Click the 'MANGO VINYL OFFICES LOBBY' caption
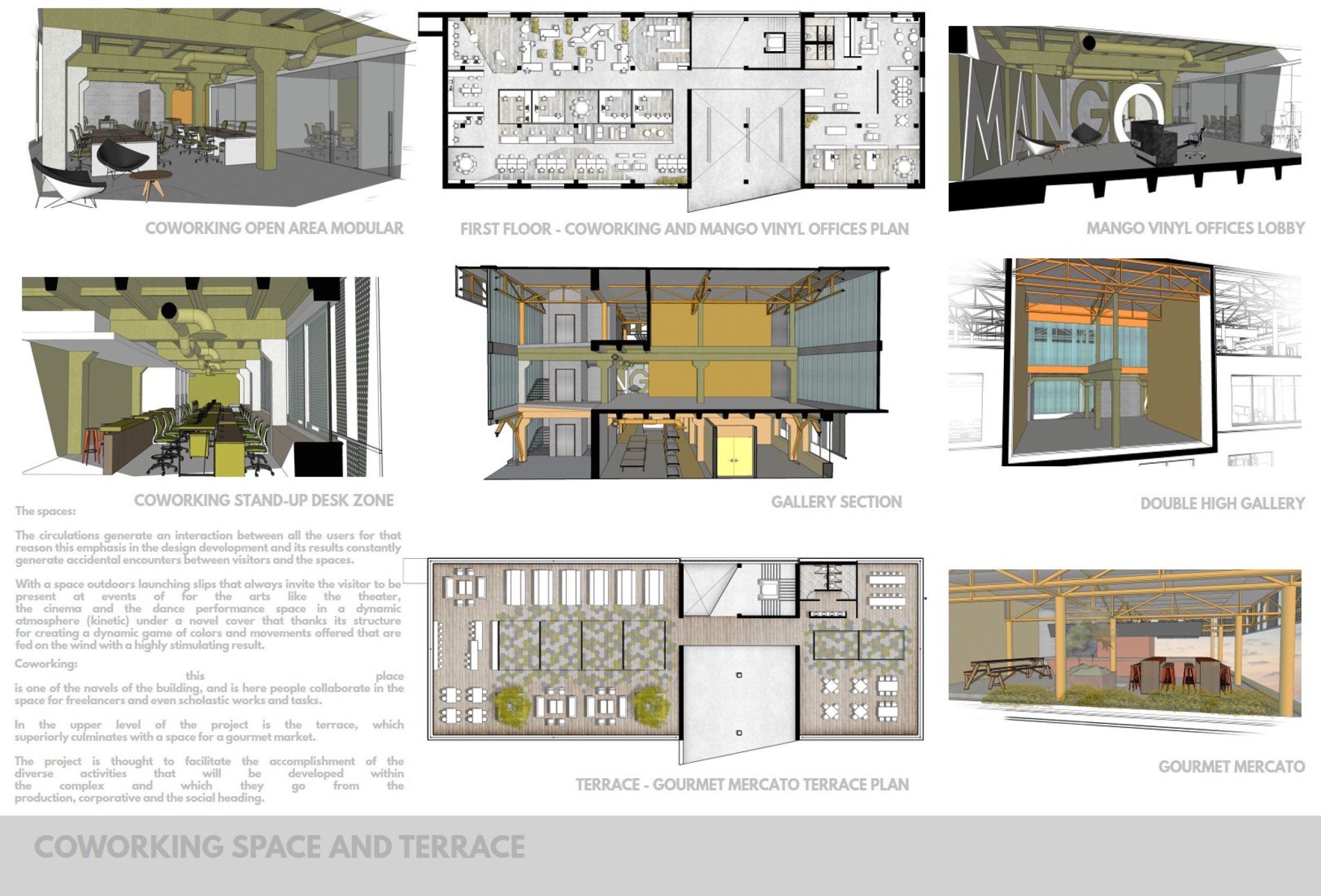Image resolution: width=1321 pixels, height=896 pixels. tap(1195, 228)
